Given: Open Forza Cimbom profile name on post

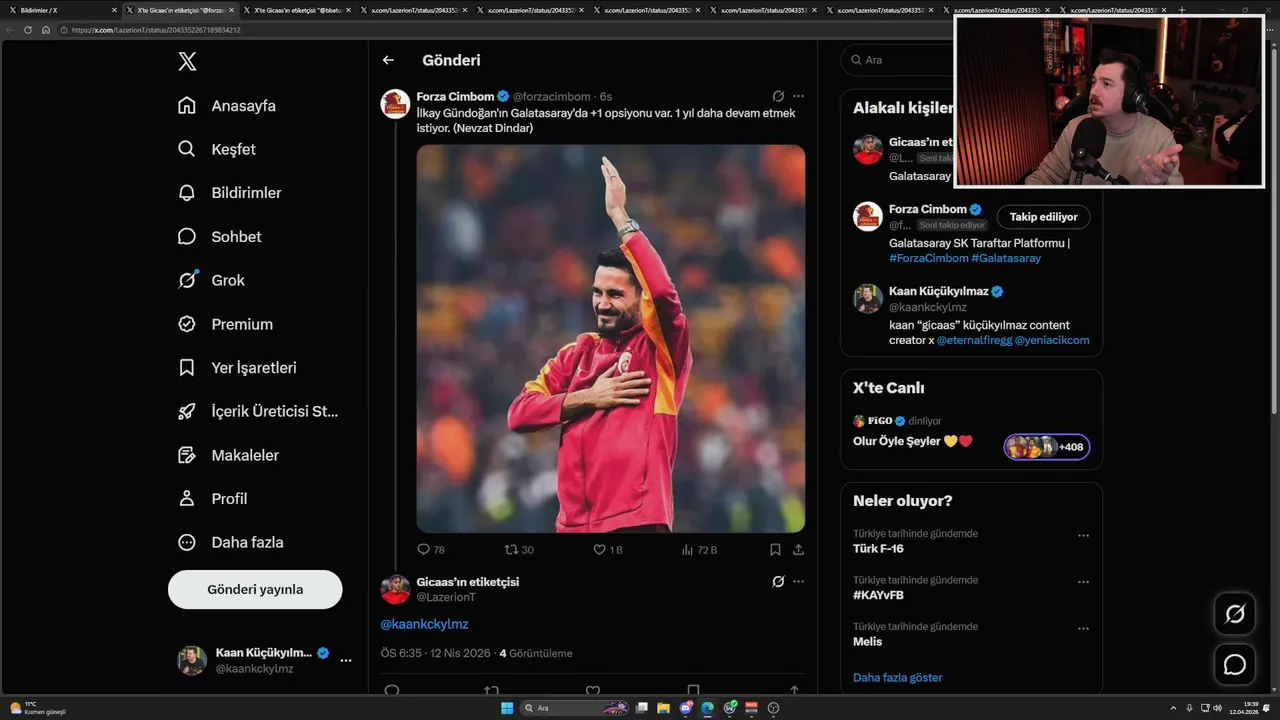Looking at the screenshot, I should point(455,97).
